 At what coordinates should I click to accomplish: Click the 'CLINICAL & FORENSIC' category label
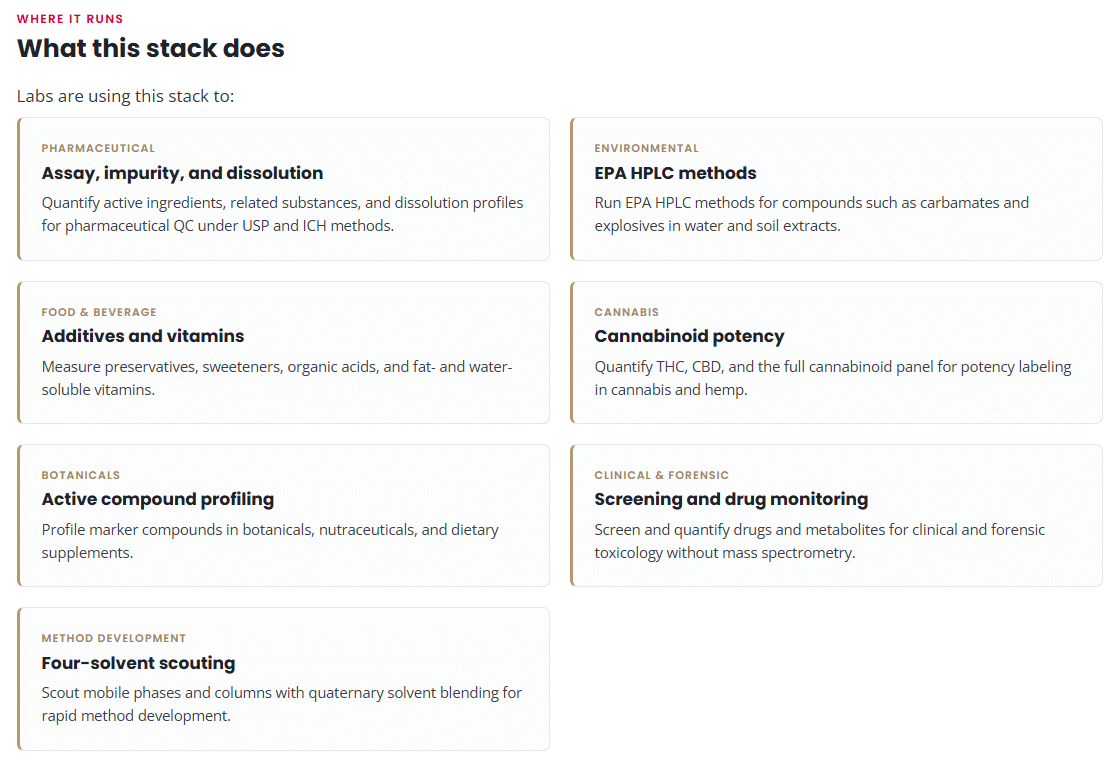click(x=661, y=475)
